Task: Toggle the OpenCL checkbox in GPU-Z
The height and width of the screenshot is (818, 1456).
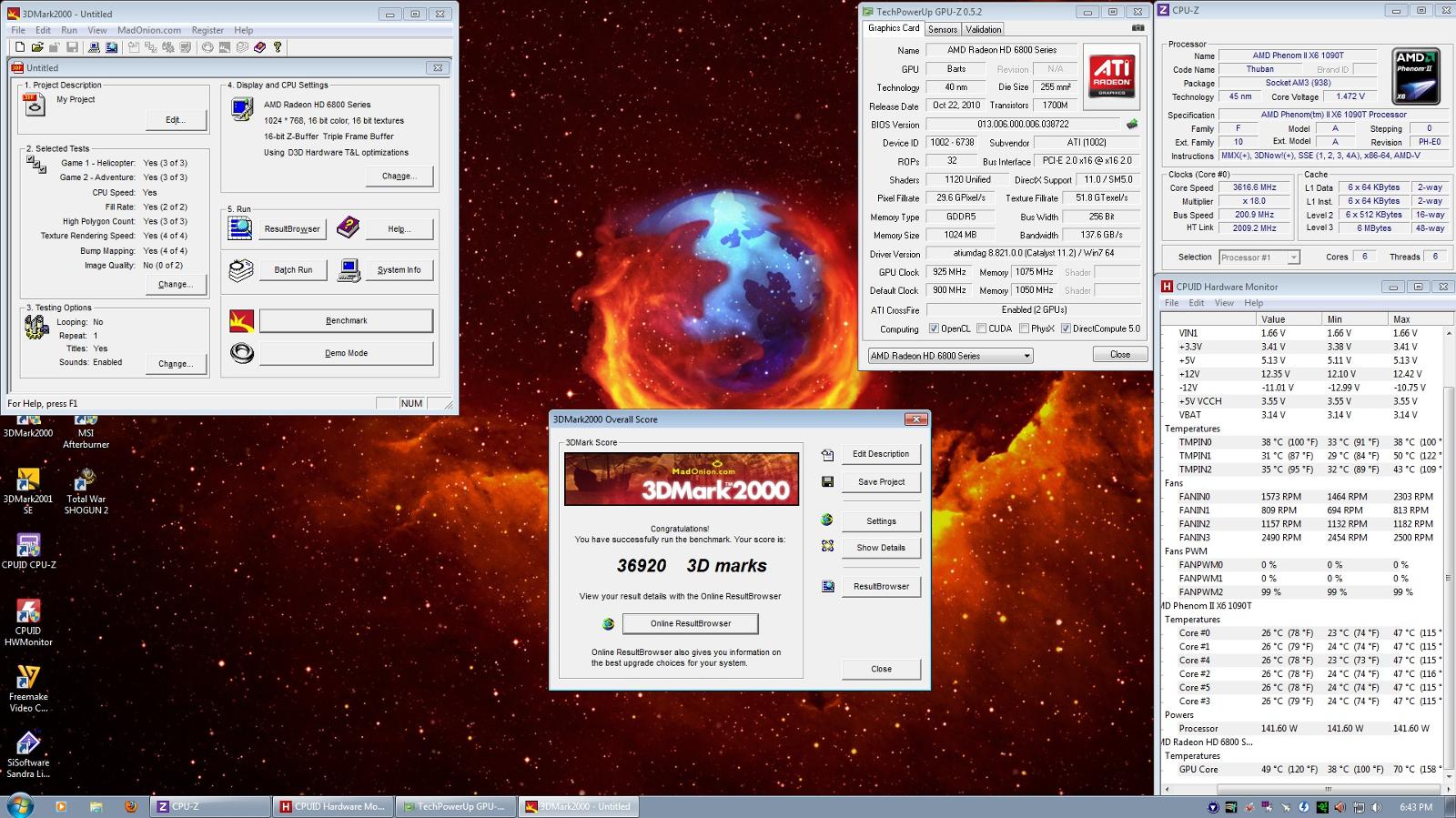Action: 934,328
